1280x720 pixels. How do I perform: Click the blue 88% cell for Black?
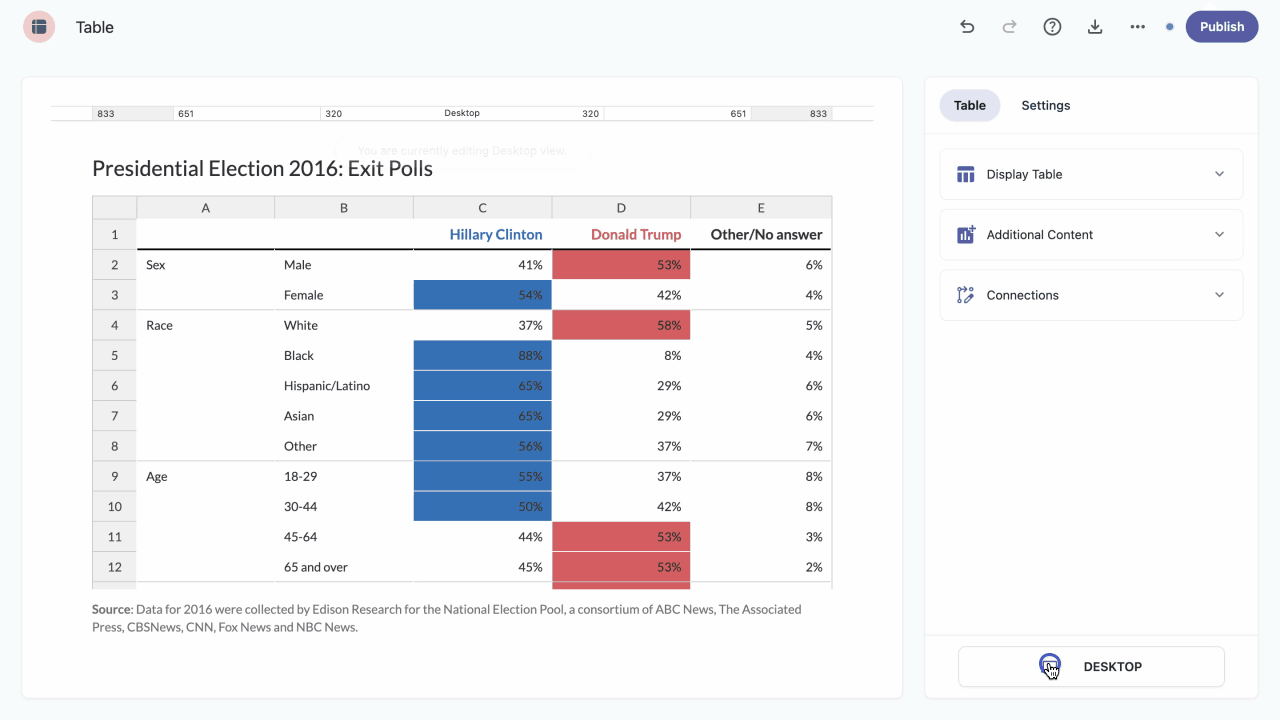482,356
